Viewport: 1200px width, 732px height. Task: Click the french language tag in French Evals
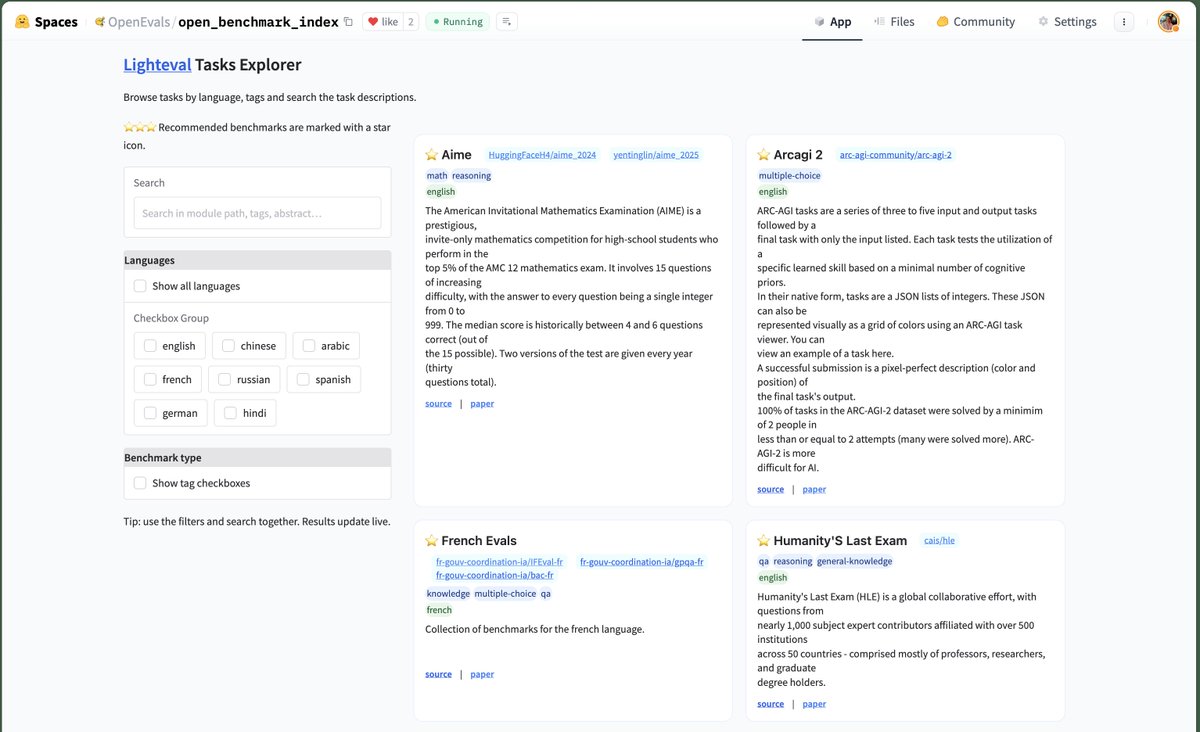coord(439,610)
